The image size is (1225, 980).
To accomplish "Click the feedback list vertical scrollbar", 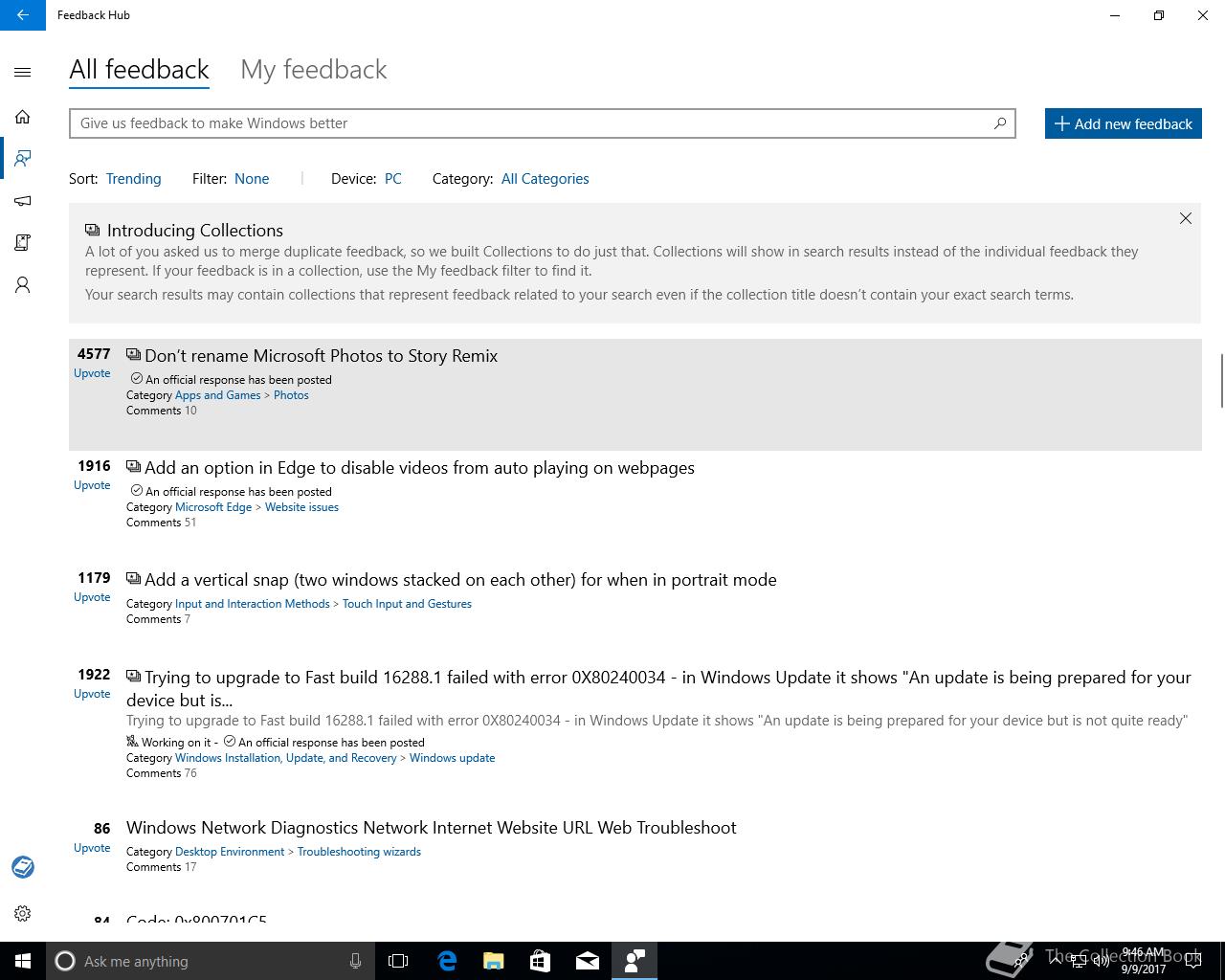I will (1220, 381).
